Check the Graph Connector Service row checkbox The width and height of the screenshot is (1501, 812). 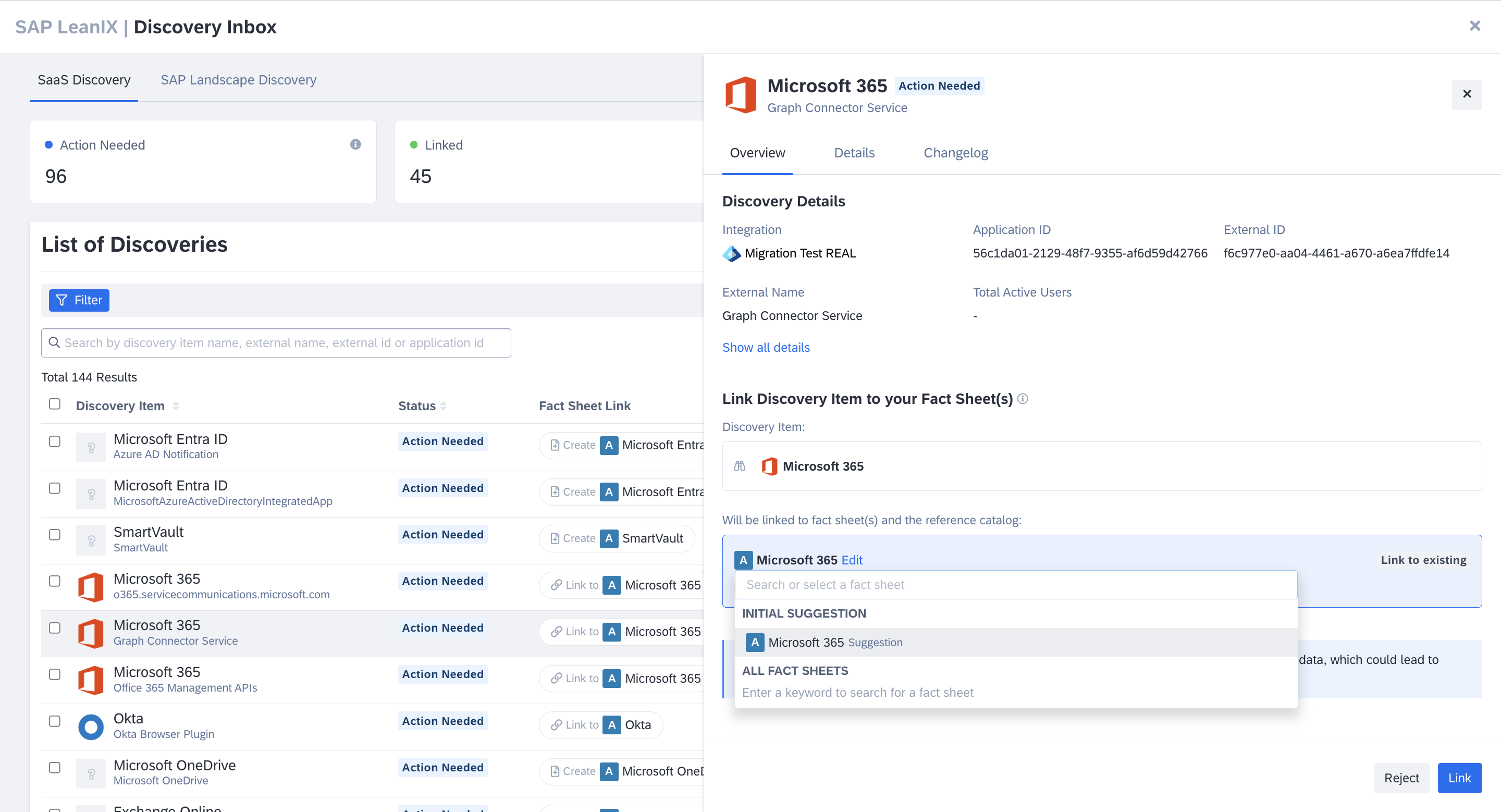[55, 628]
